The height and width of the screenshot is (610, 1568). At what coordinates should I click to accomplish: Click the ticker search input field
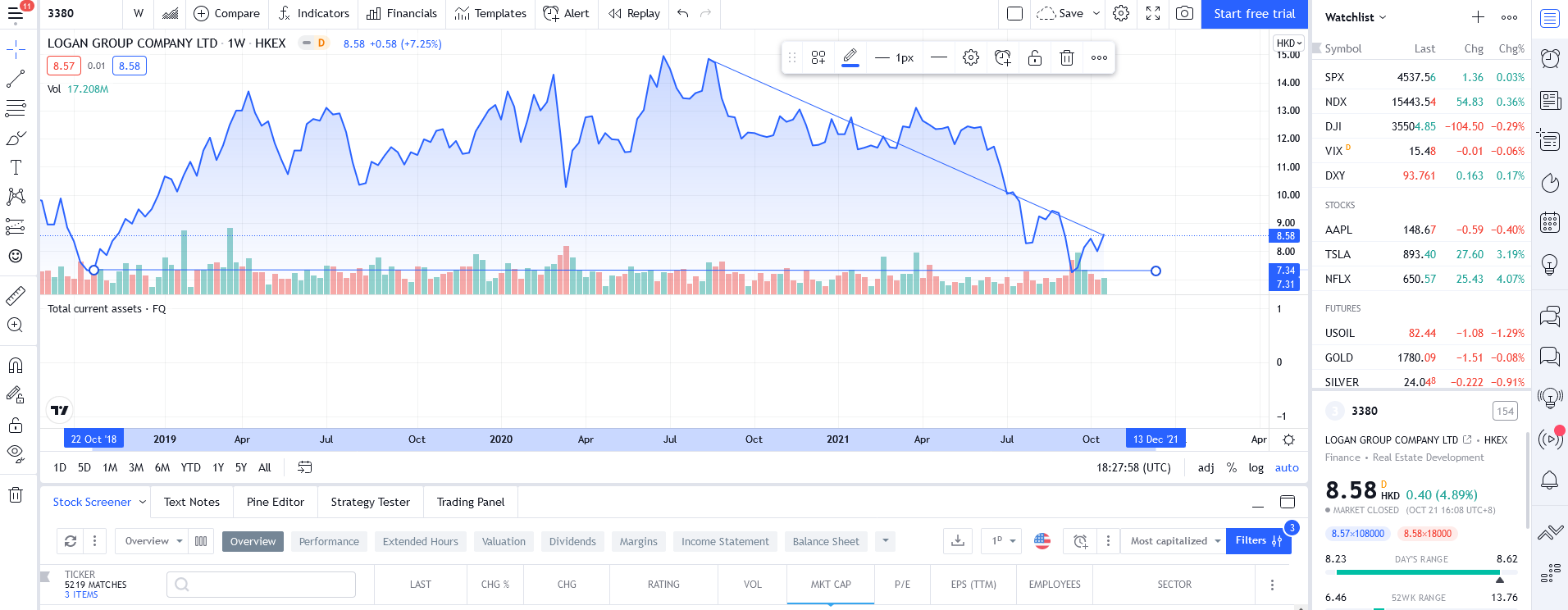click(261, 585)
